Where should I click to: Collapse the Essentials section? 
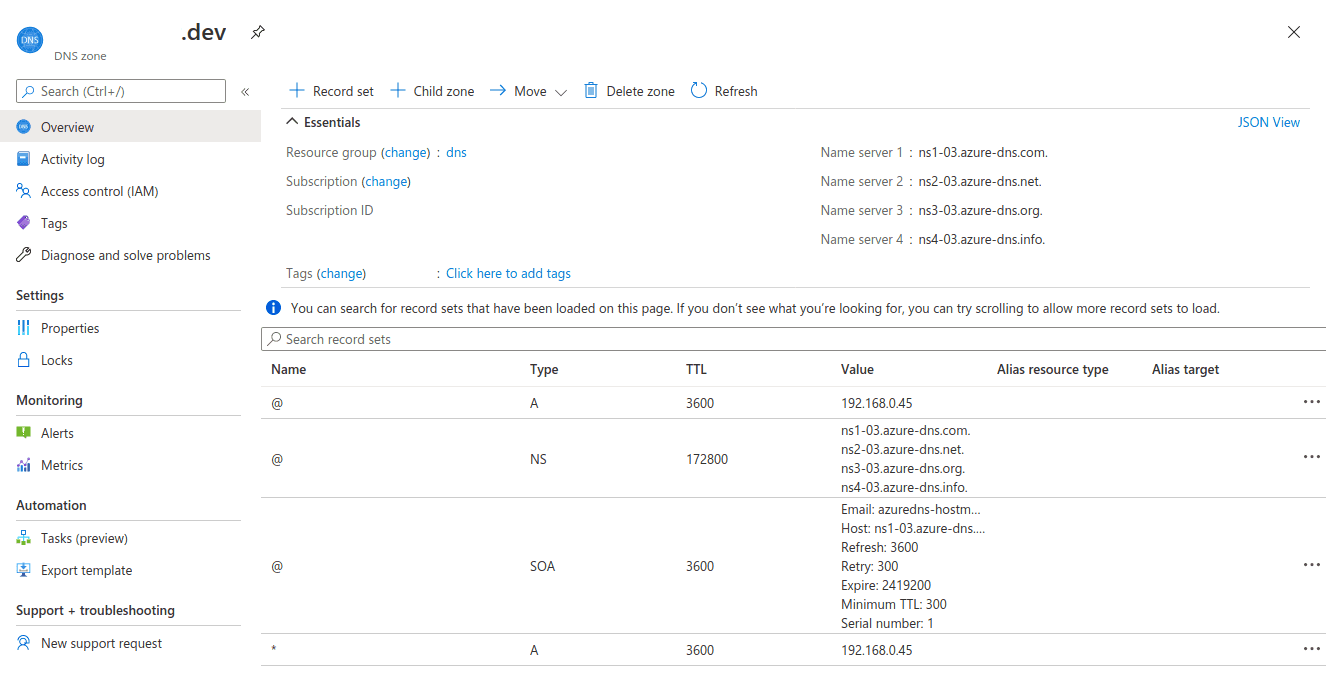324,122
